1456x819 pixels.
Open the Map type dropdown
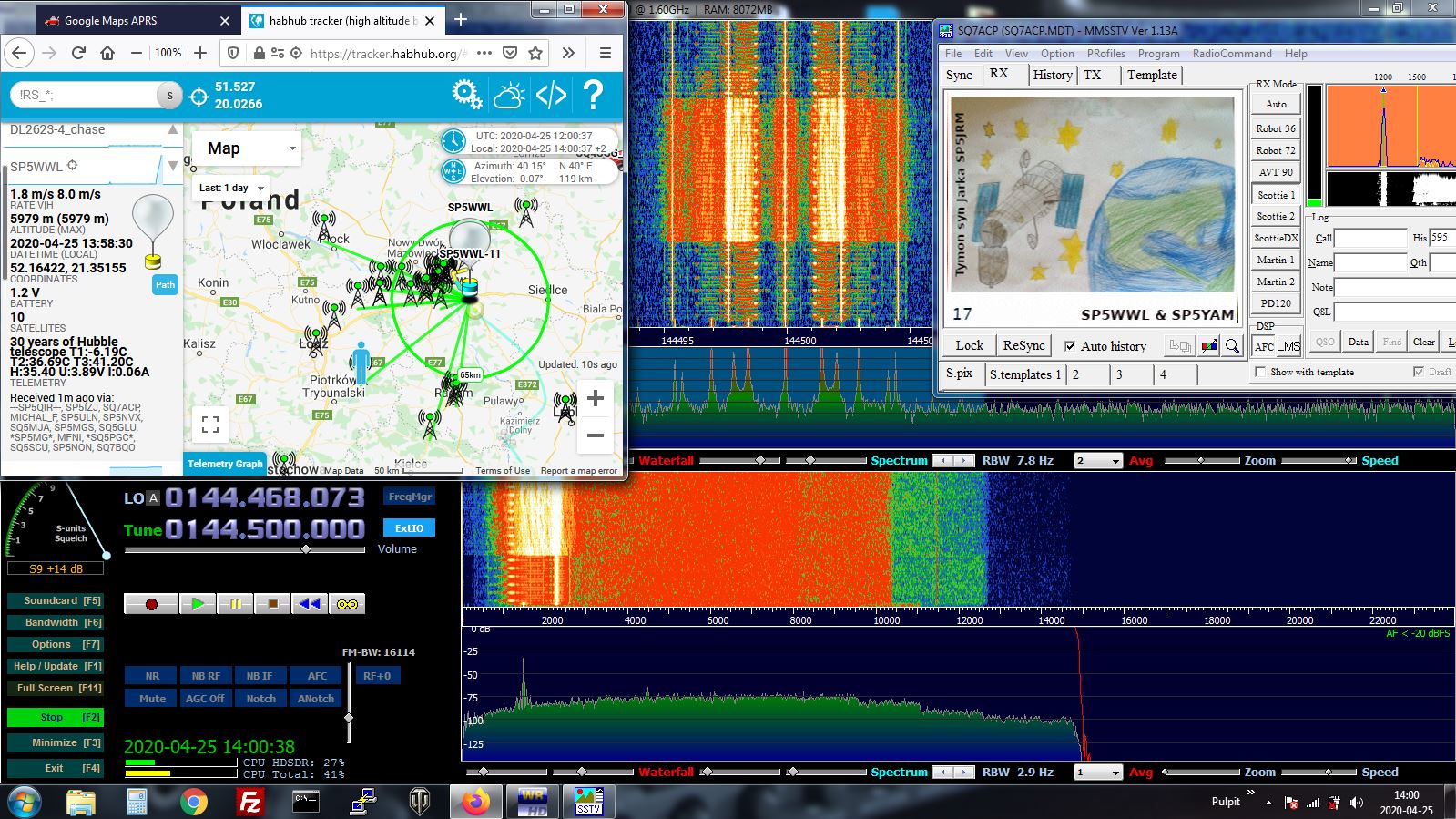tap(246, 148)
